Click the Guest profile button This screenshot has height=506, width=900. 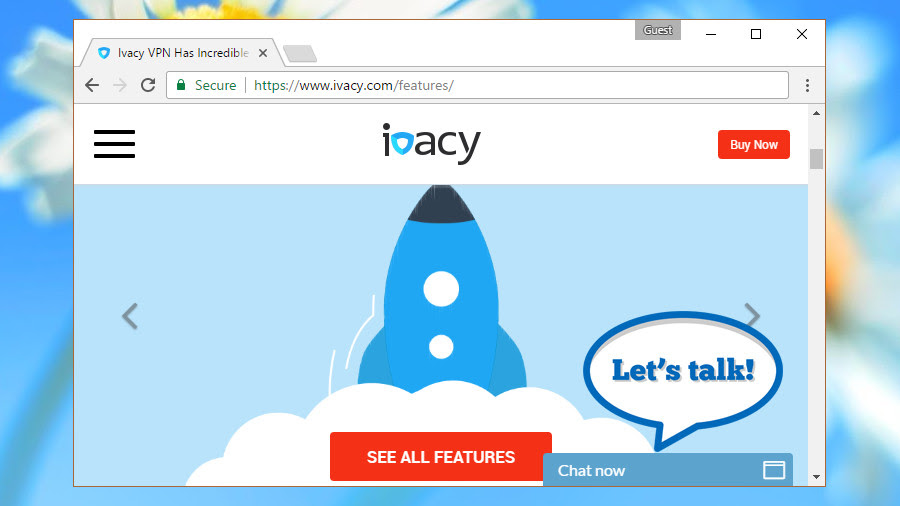pyautogui.click(x=658, y=30)
